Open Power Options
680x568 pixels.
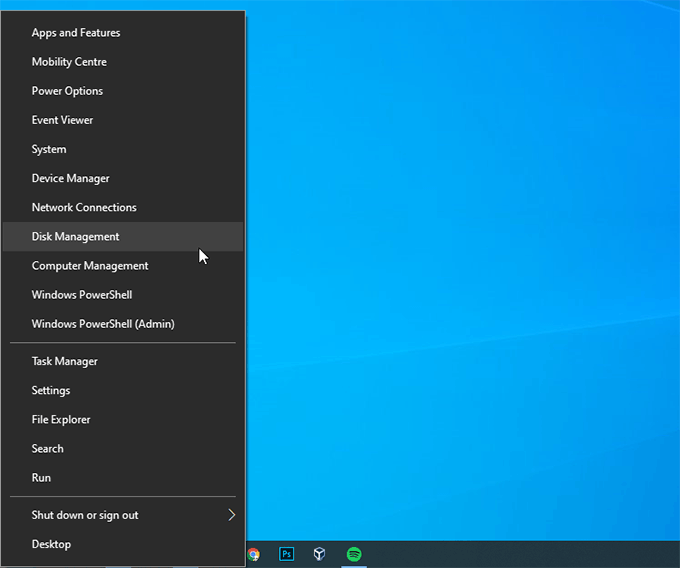(67, 91)
